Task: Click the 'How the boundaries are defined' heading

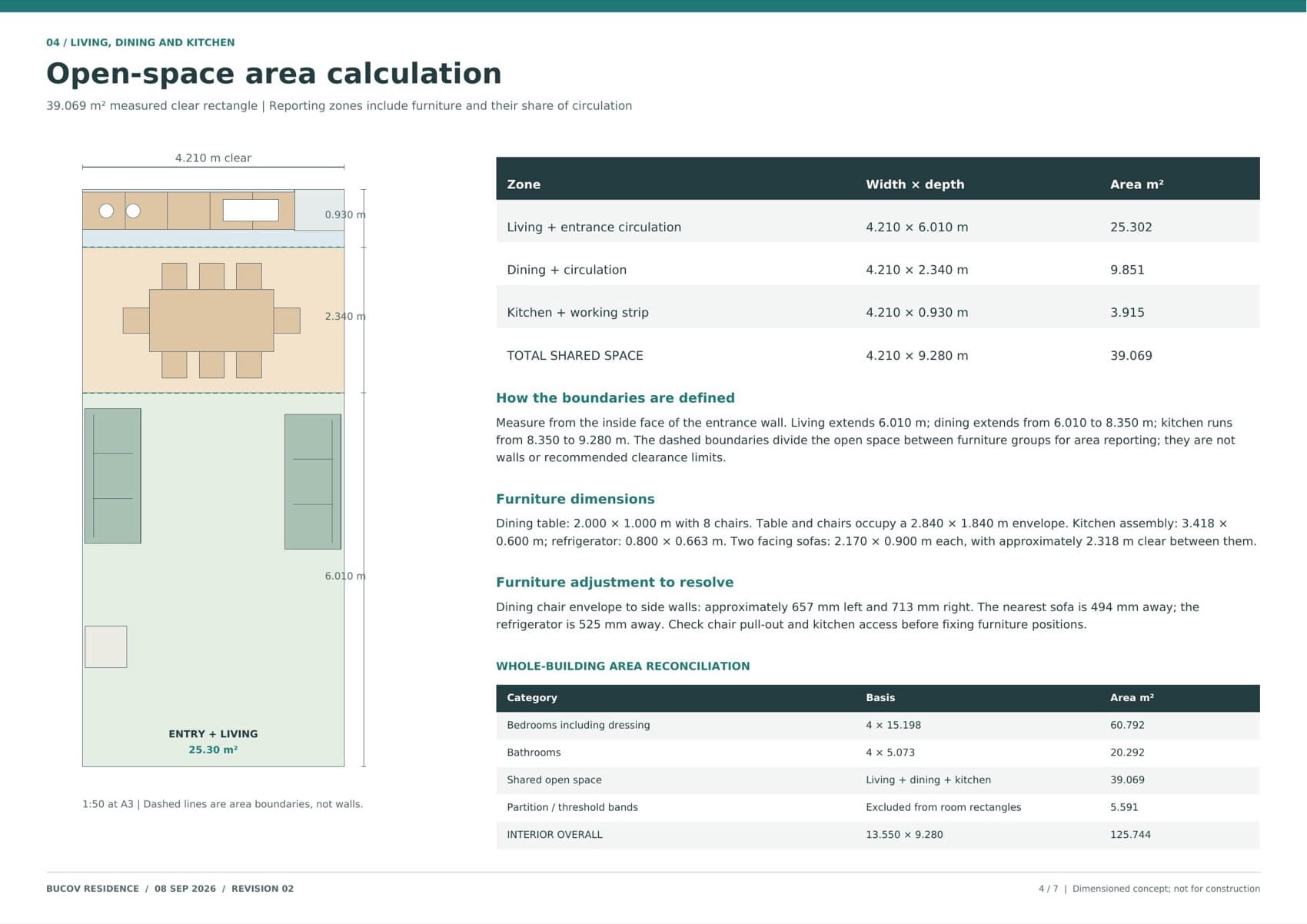Action: click(615, 397)
